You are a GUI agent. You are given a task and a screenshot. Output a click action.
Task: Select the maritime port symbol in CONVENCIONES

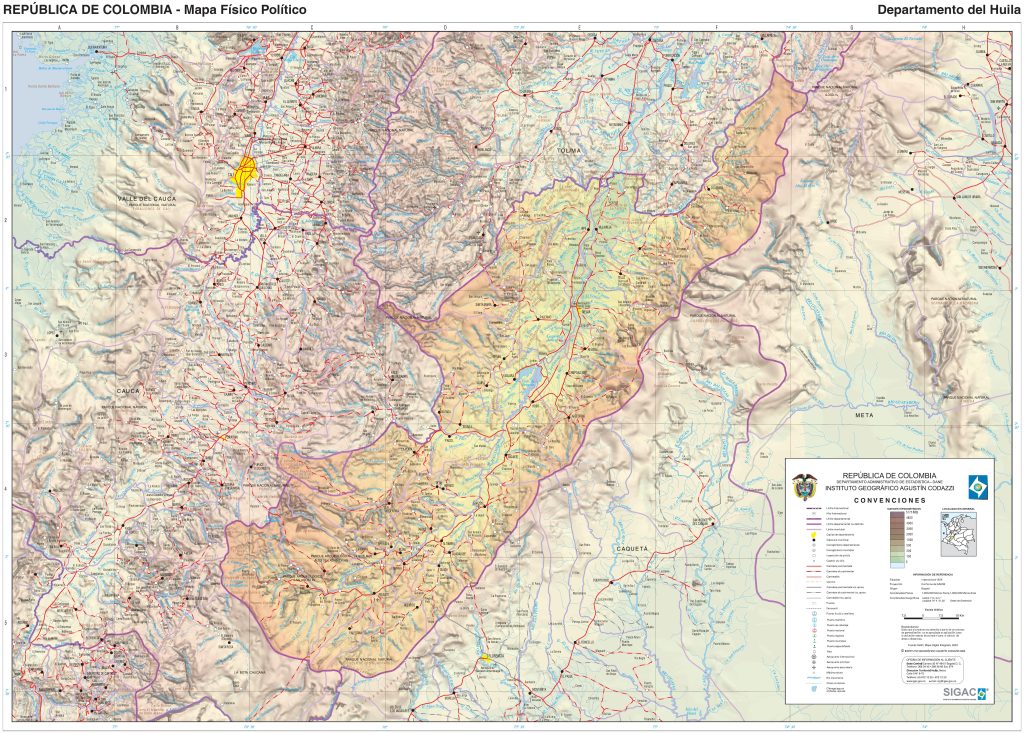pyautogui.click(x=813, y=620)
